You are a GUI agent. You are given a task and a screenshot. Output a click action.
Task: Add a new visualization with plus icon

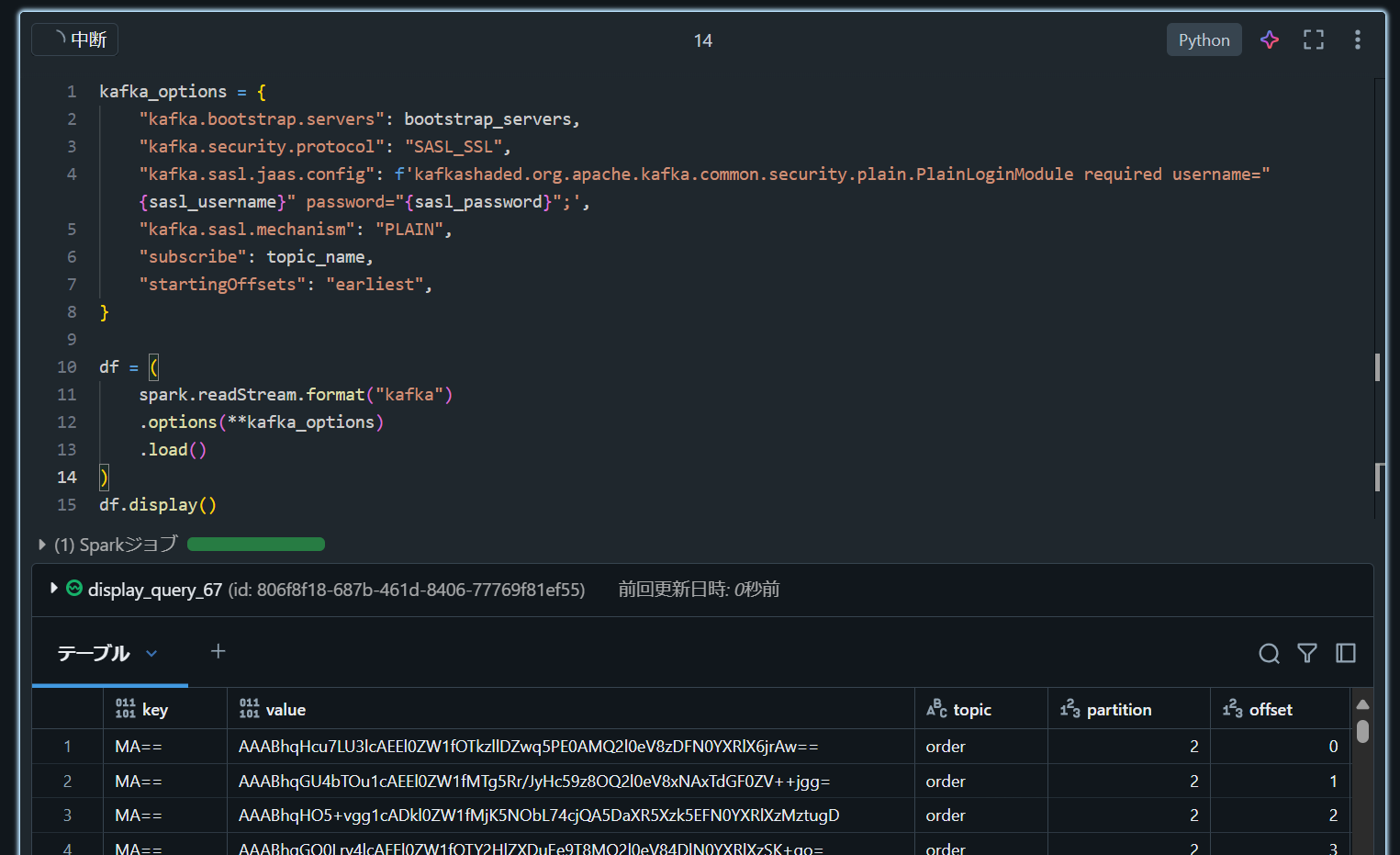coord(218,651)
